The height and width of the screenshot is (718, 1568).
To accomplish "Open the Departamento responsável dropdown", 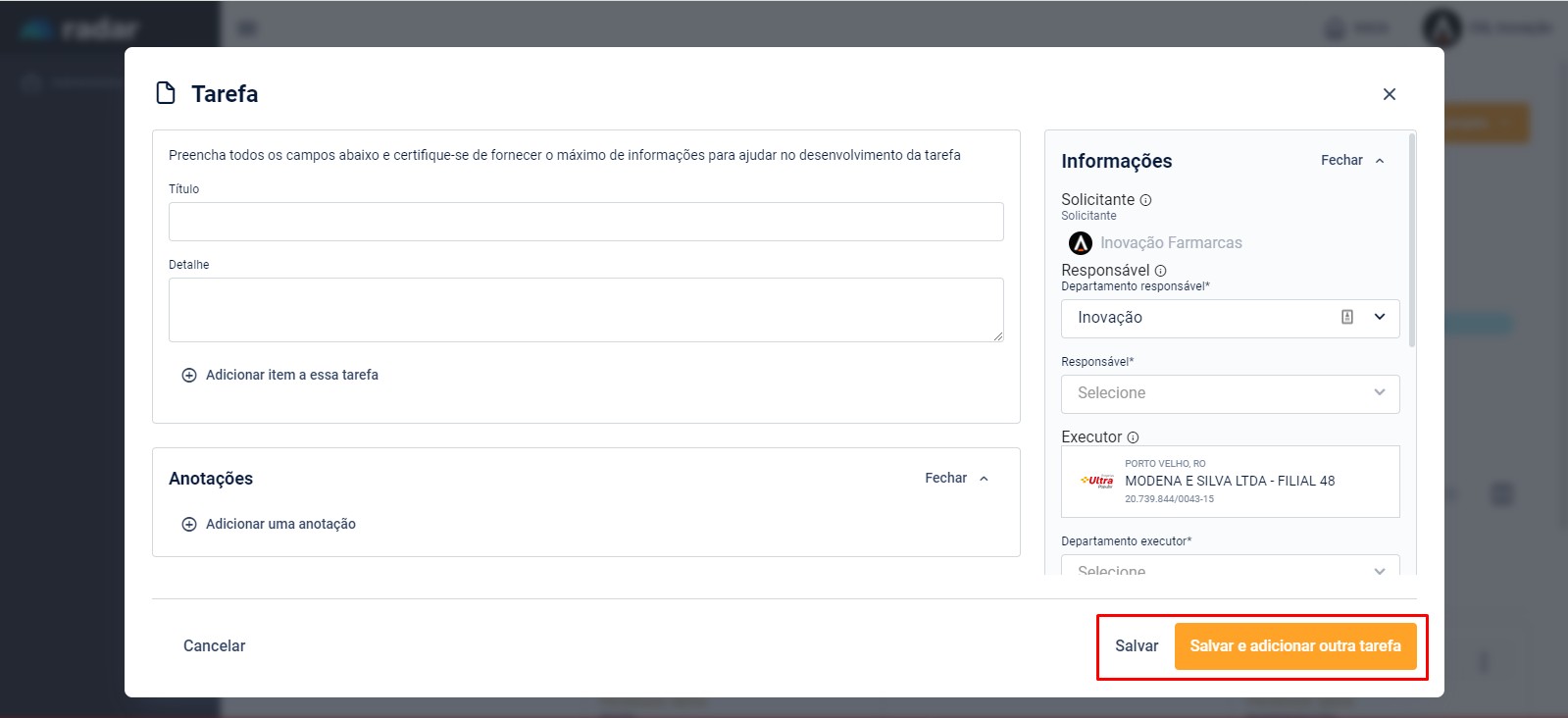I will 1380,317.
